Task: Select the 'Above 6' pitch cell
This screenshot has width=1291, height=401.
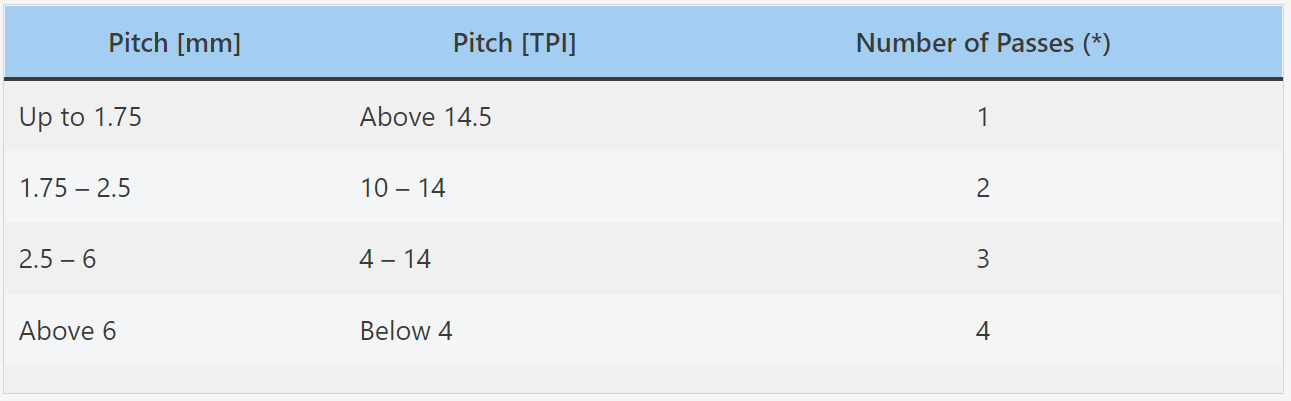Action: pyautogui.click(x=67, y=331)
